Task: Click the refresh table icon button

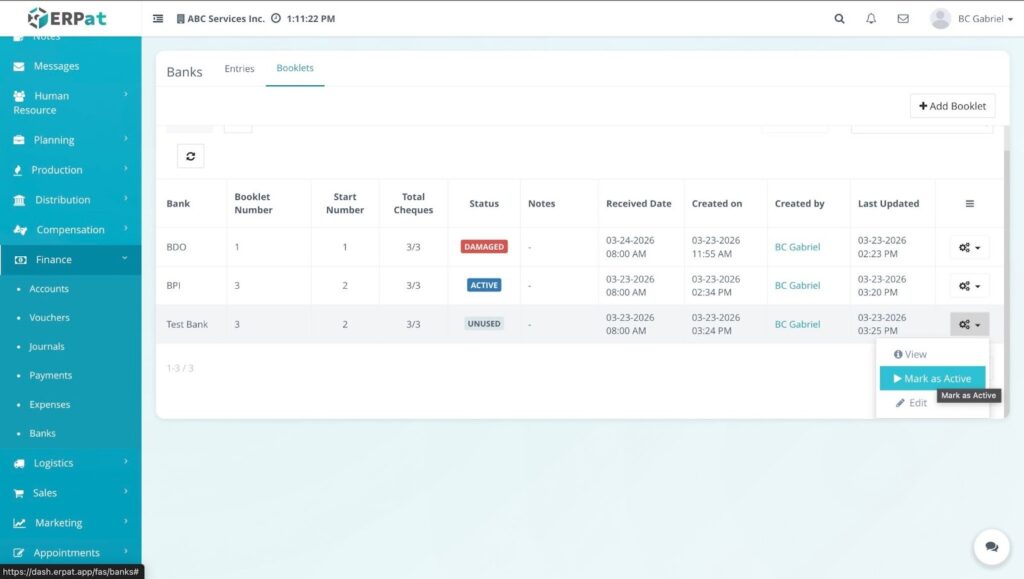Action: (x=190, y=156)
